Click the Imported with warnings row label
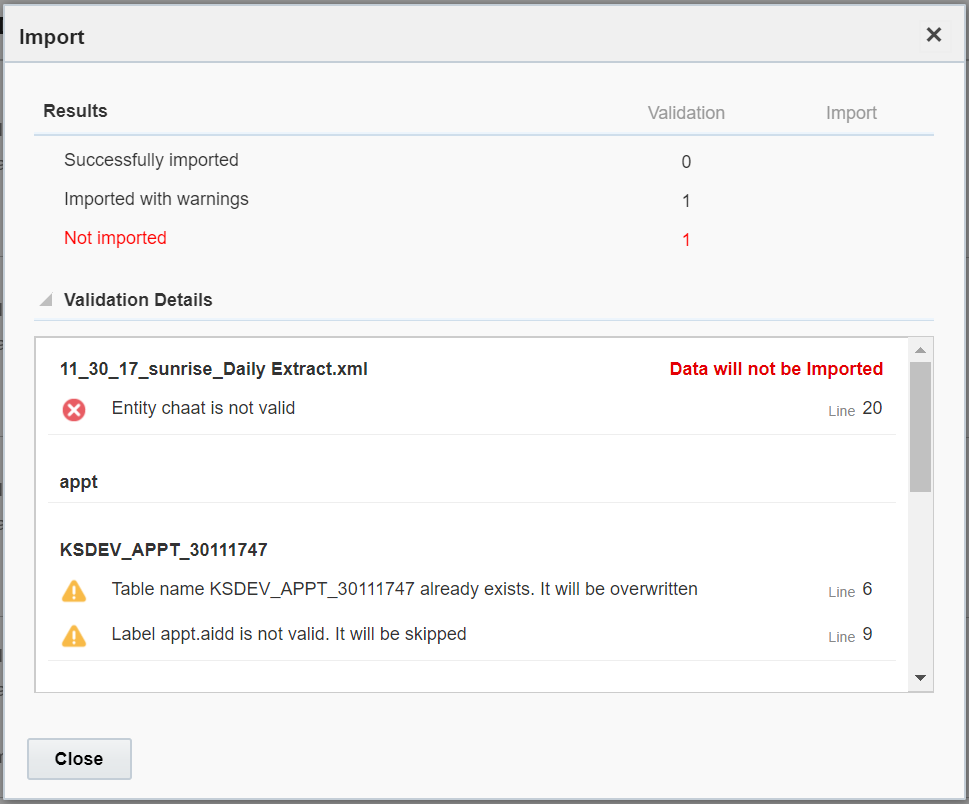This screenshot has height=804, width=969. (x=156, y=199)
